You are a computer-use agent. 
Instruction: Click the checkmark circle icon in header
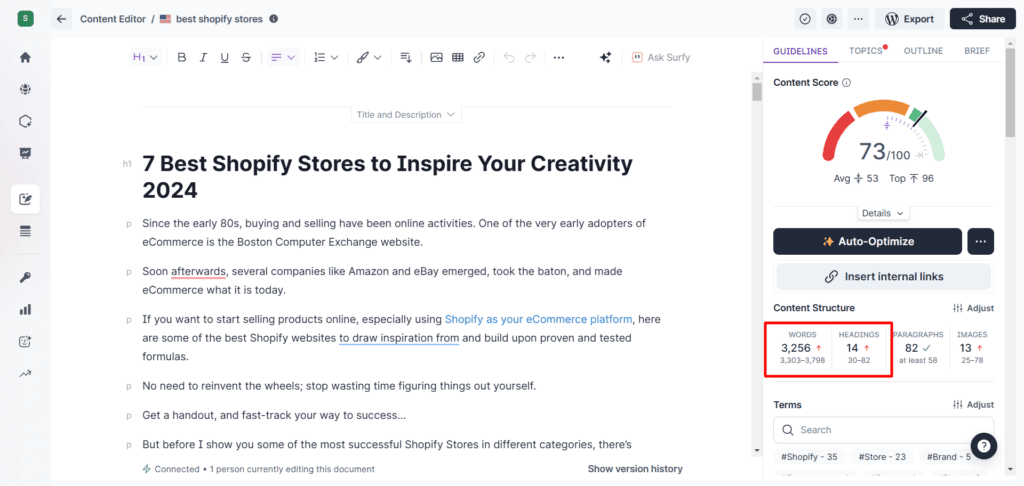805,19
